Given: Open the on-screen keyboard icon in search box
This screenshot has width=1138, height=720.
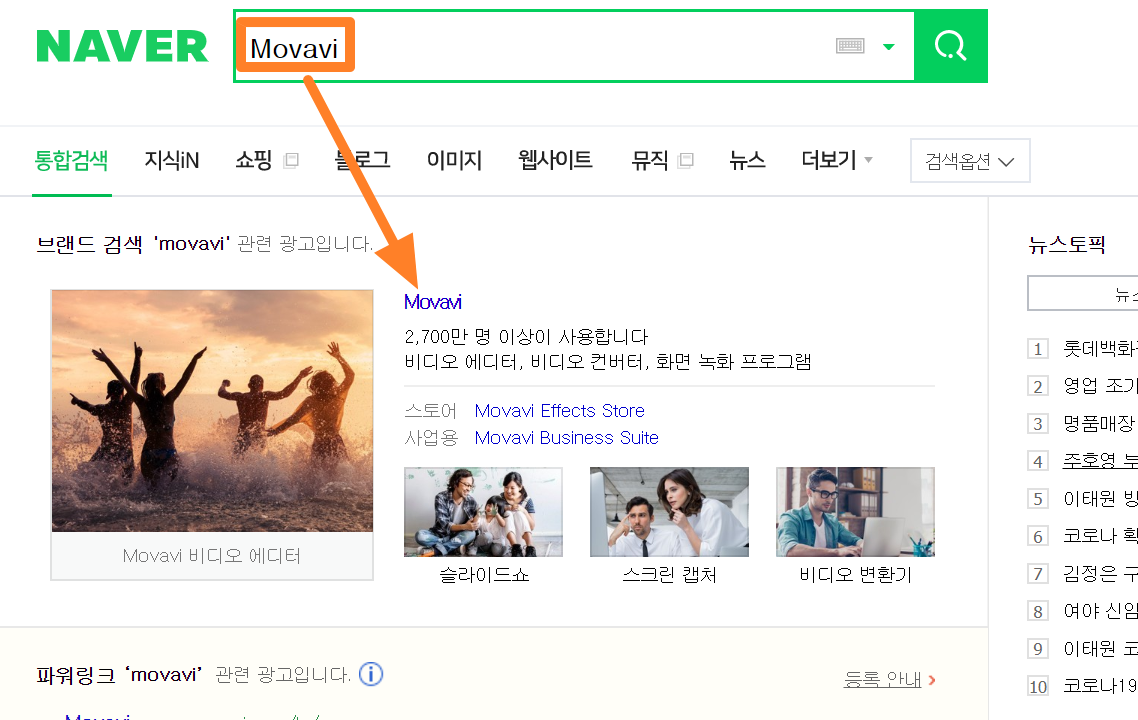Looking at the screenshot, I should [x=850, y=46].
